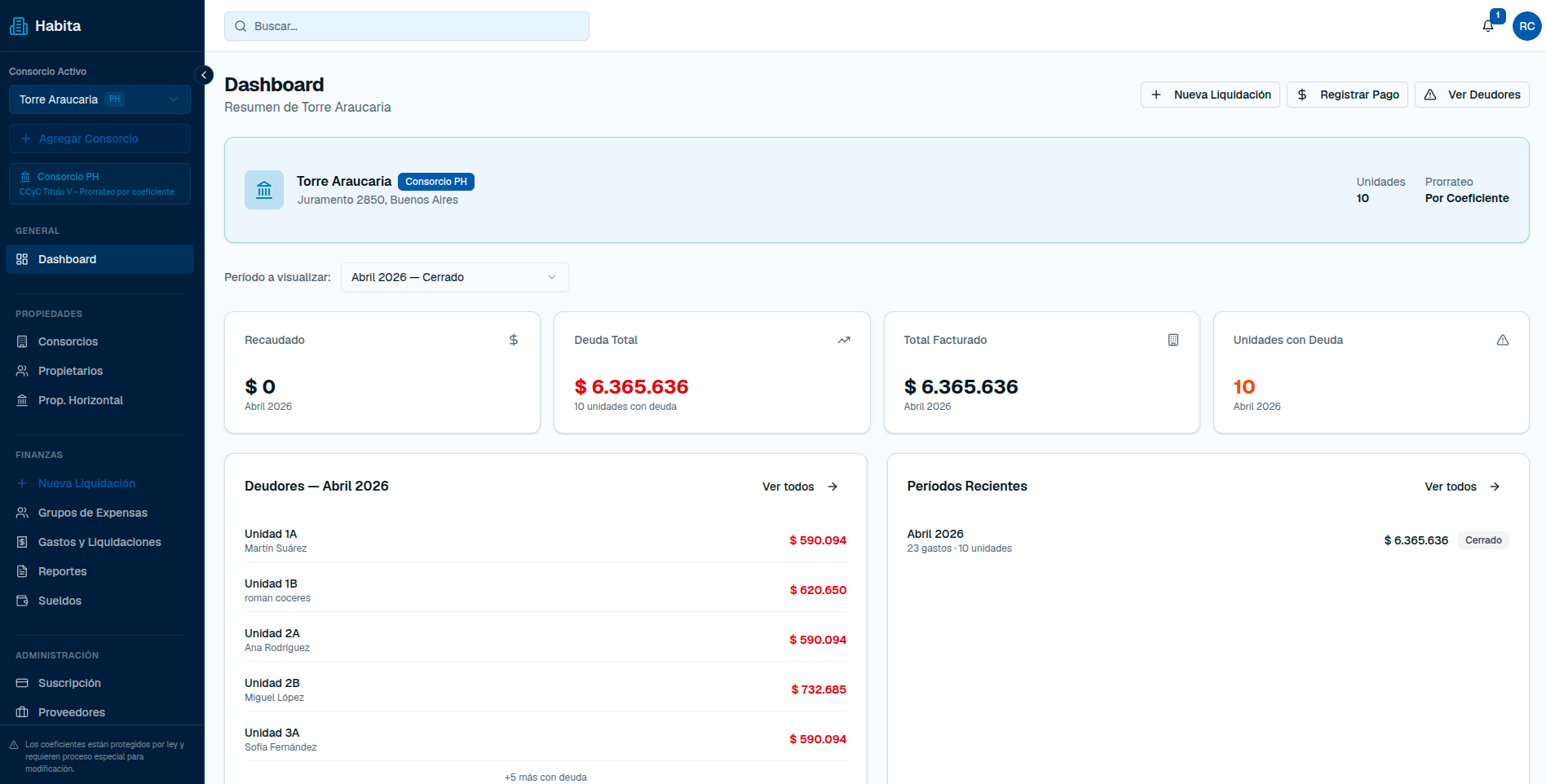
Task: Click the building icon next to Torre Araucaria
Action: (264, 190)
